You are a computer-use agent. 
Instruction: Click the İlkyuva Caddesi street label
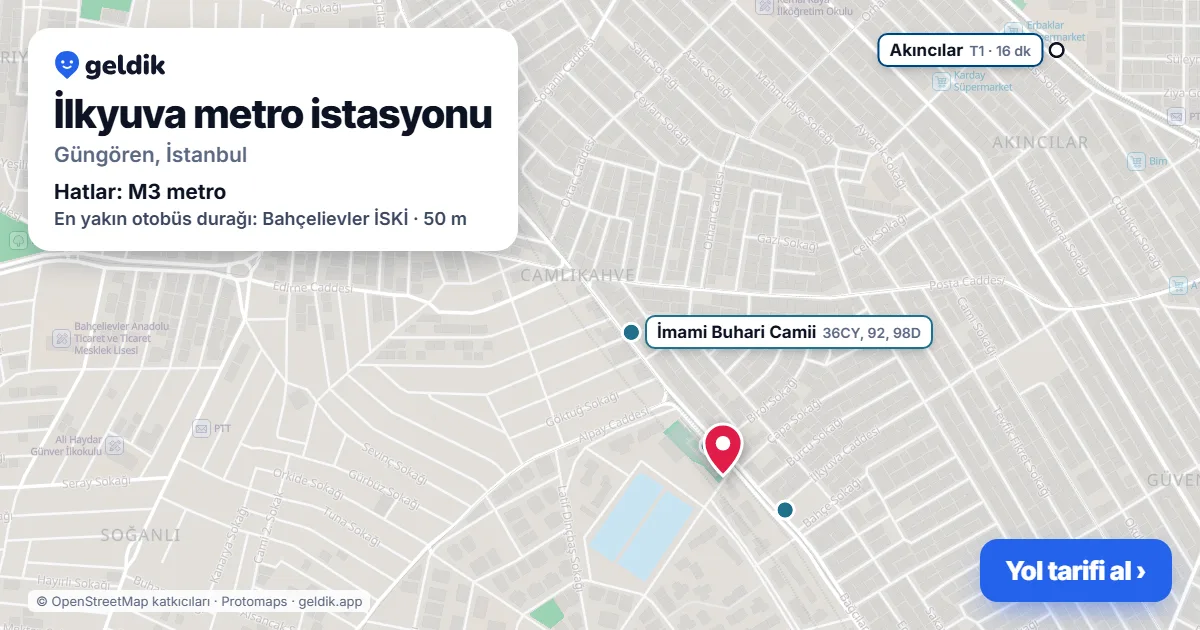tap(846, 452)
